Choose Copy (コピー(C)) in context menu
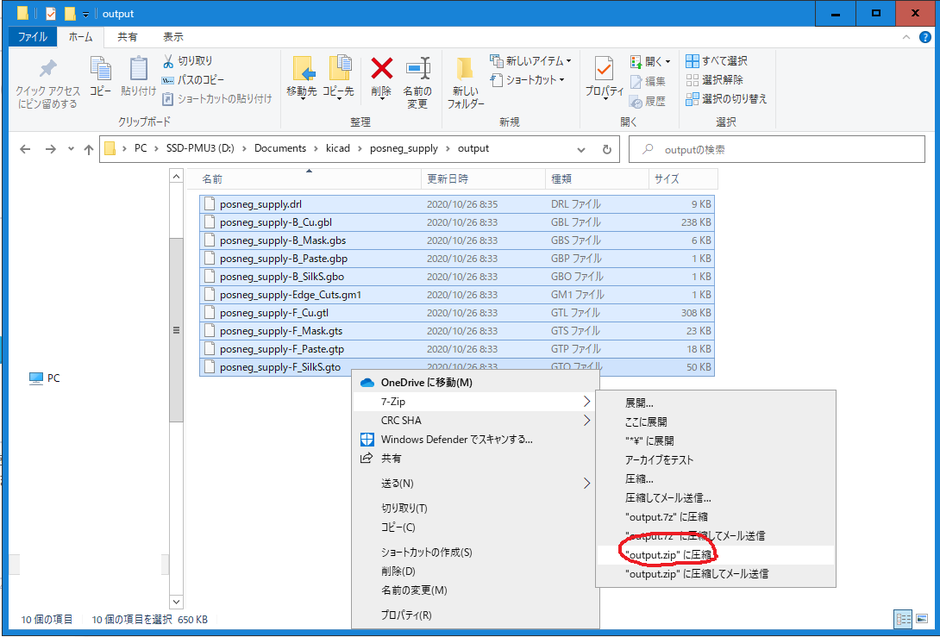940x637 pixels. (475, 527)
